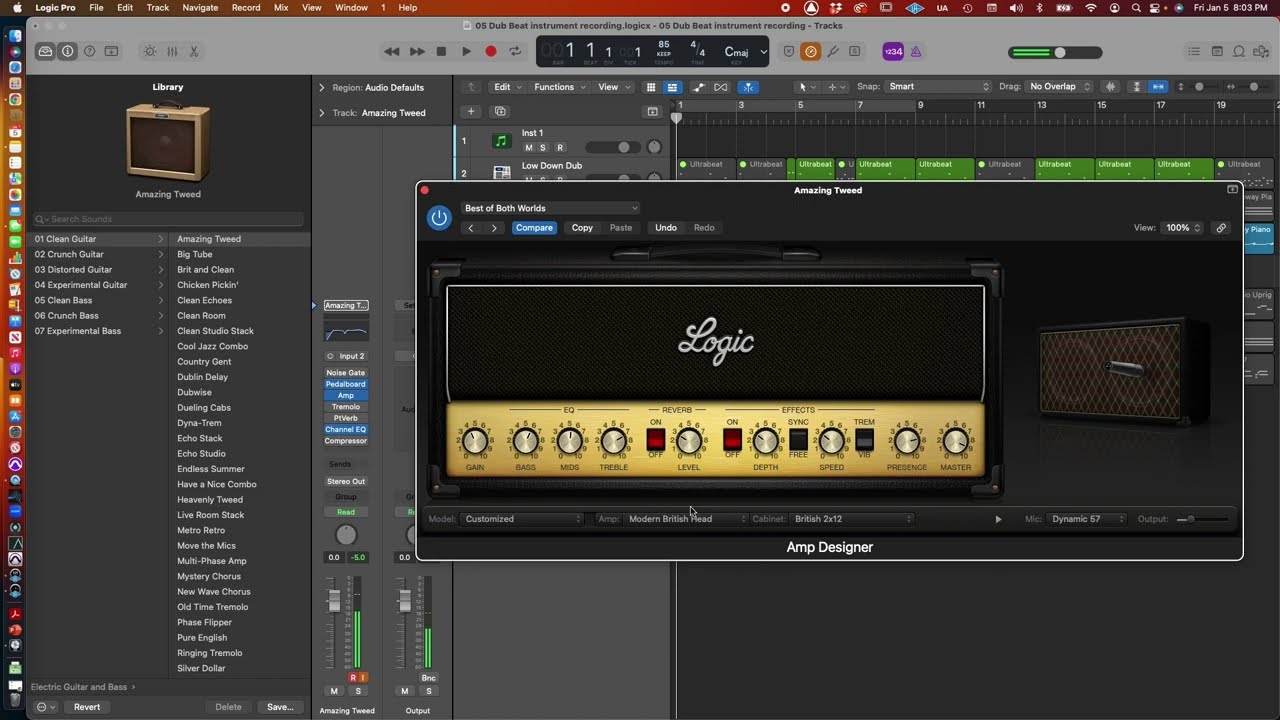
Task: Open the Editors scissors button
Action: click(x=194, y=51)
